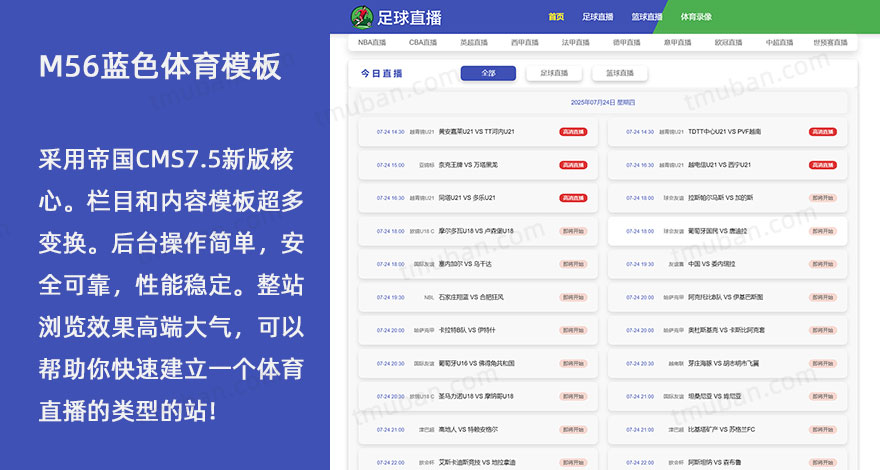Go to NBA直播 category link
The image size is (880, 470).
click(372, 42)
